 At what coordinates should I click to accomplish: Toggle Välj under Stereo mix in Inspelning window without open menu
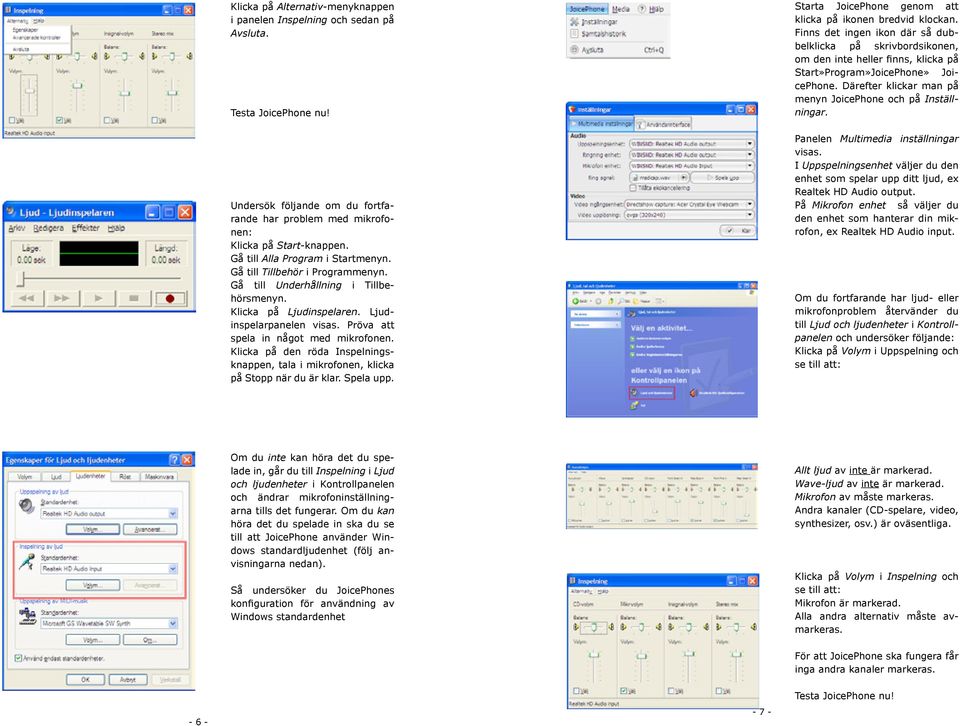pyautogui.click(x=719, y=690)
